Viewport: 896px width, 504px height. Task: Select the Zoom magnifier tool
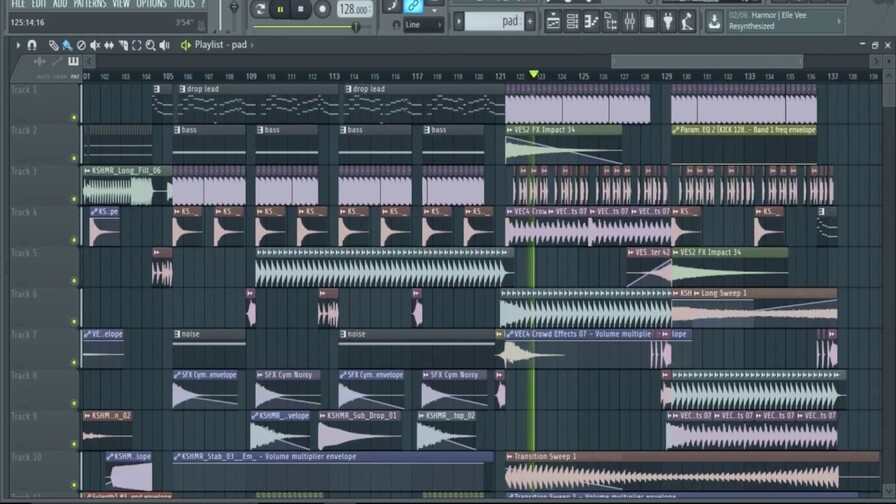(150, 45)
